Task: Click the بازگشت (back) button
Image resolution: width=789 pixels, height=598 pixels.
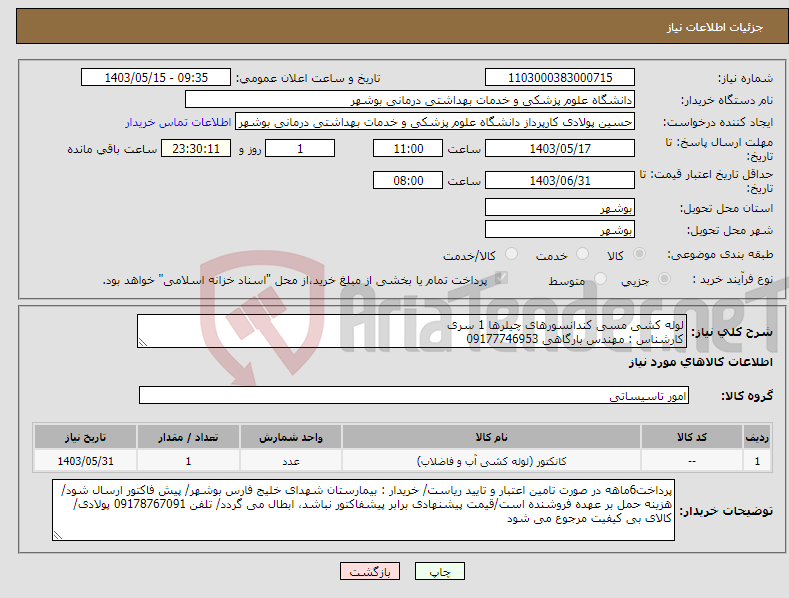Action: [x=370, y=571]
